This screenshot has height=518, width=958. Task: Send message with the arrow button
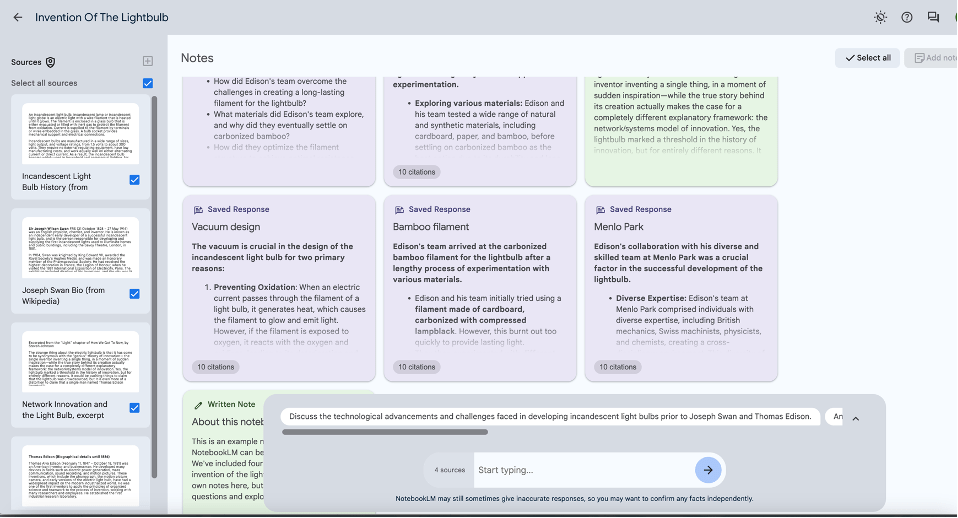tap(708, 470)
